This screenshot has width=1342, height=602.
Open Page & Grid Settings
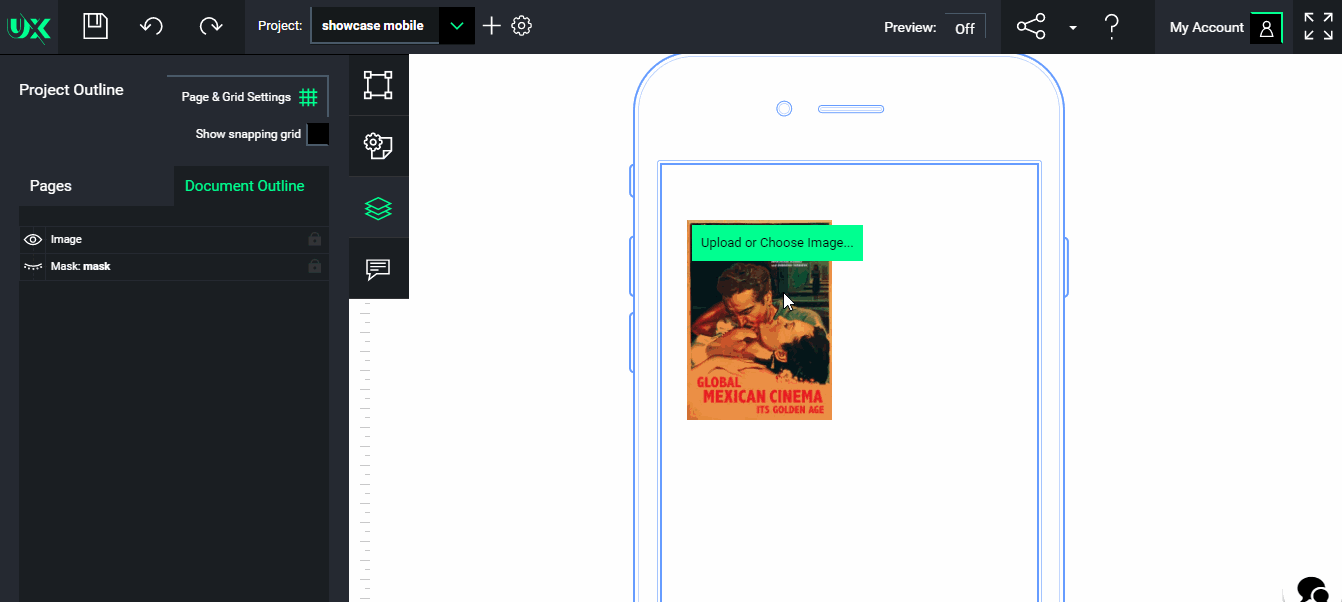pos(247,97)
